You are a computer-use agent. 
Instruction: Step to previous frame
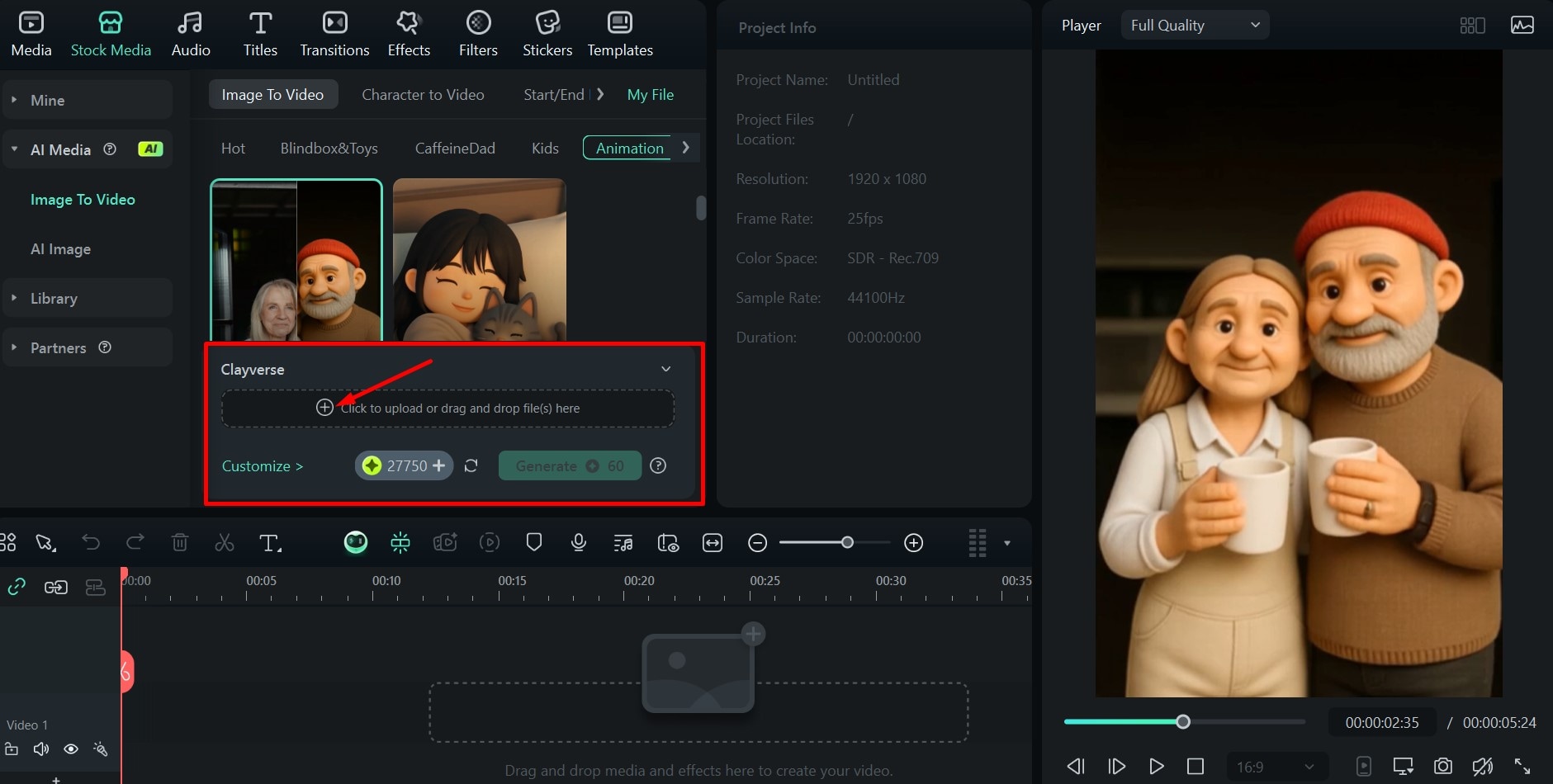point(1076,767)
